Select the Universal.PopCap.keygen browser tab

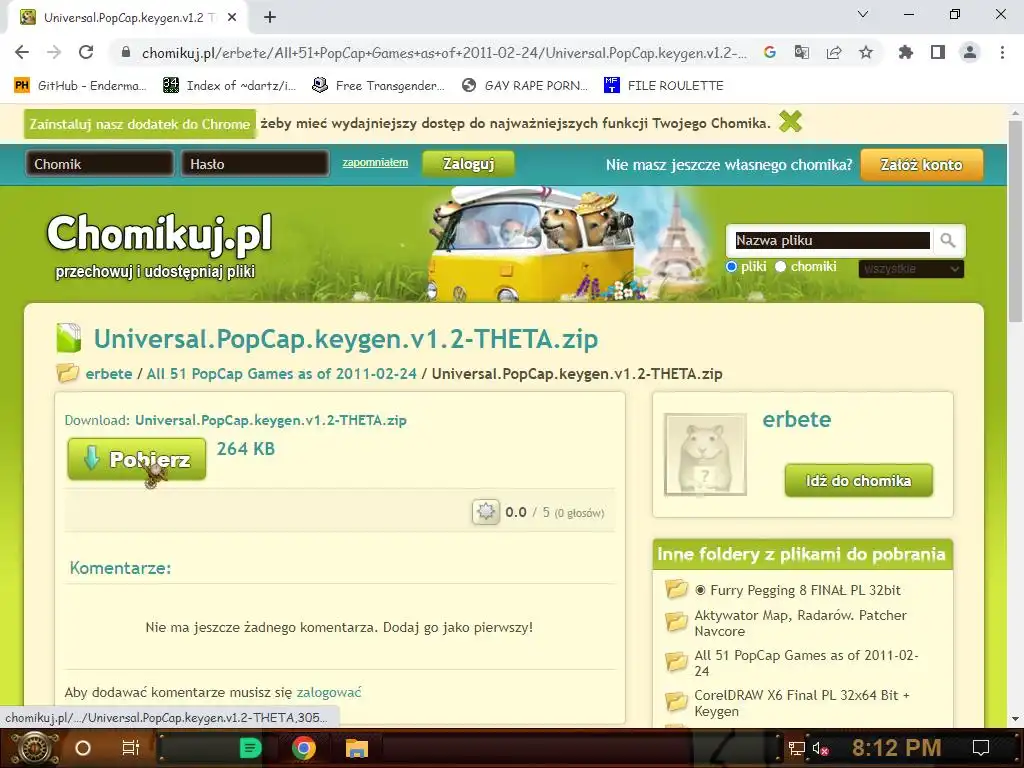pyautogui.click(x=128, y=18)
